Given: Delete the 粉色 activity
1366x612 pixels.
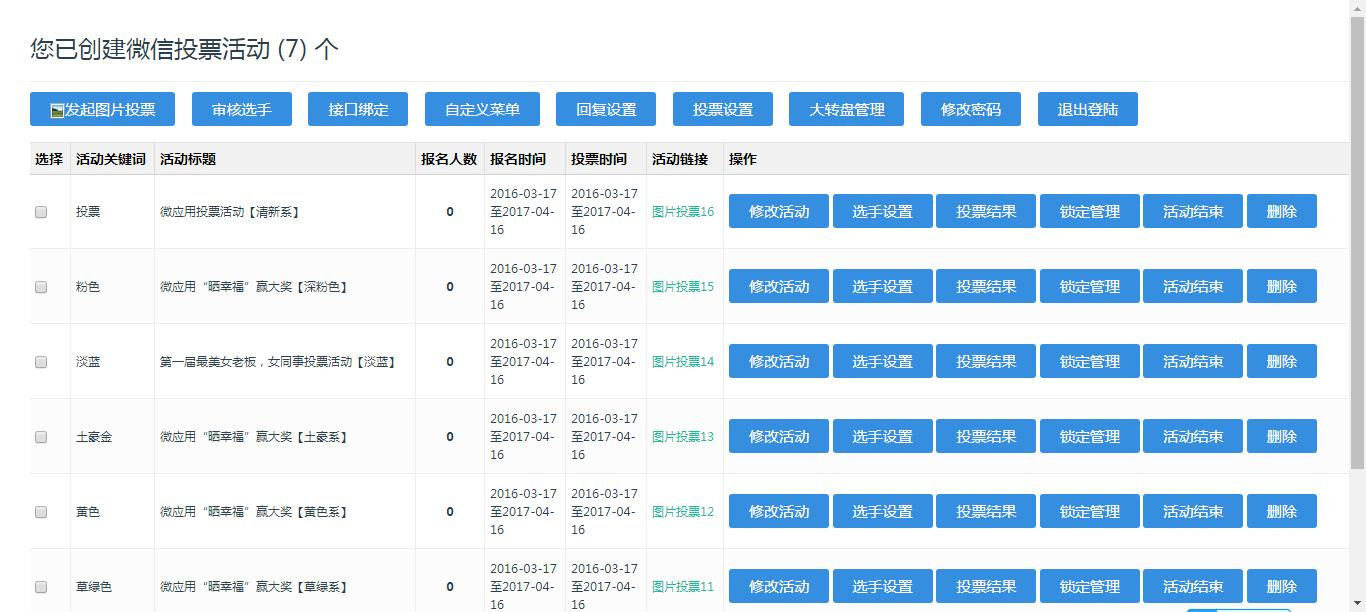Looking at the screenshot, I should click(x=1282, y=286).
